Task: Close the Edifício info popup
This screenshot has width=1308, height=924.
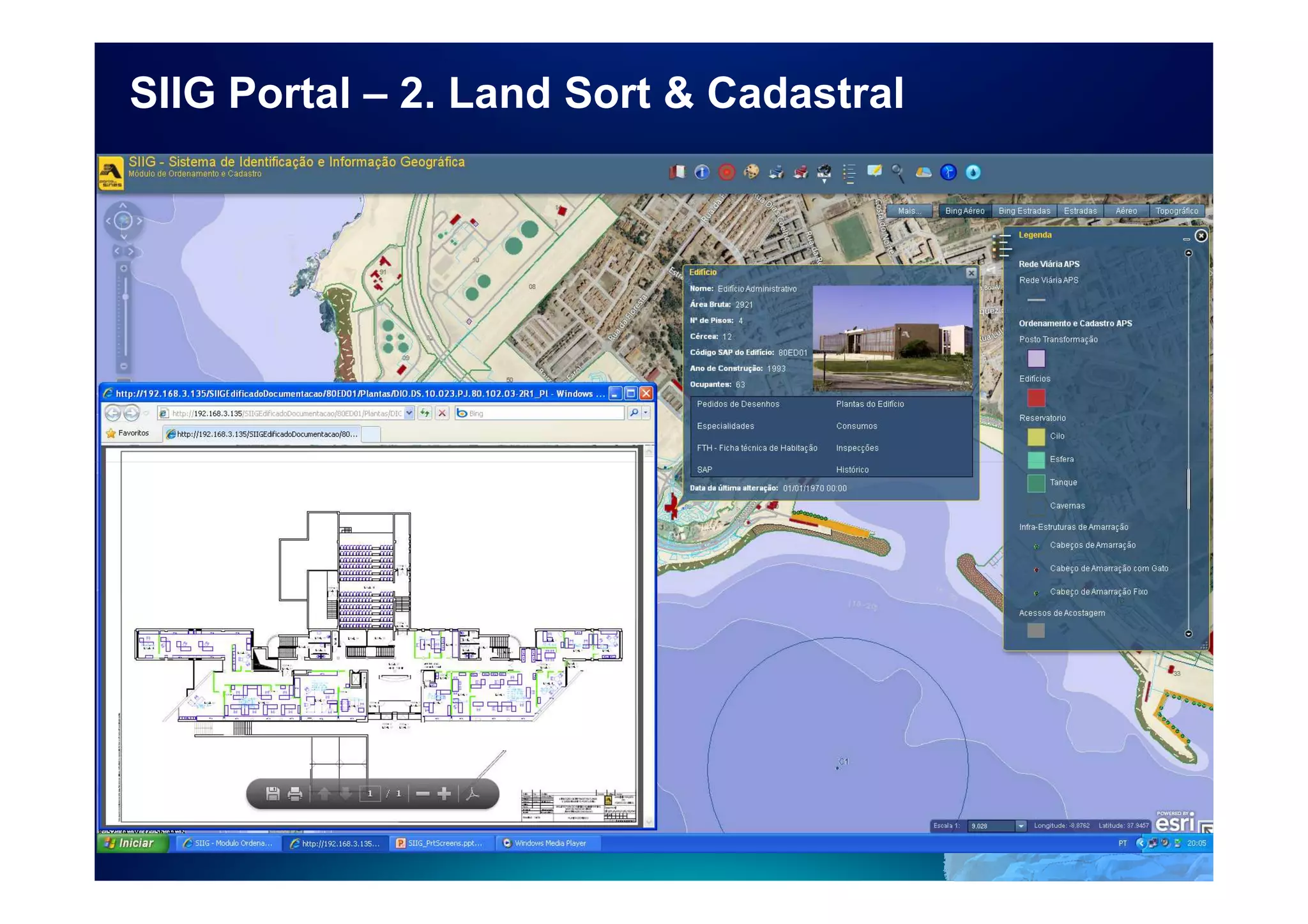Action: point(971,273)
